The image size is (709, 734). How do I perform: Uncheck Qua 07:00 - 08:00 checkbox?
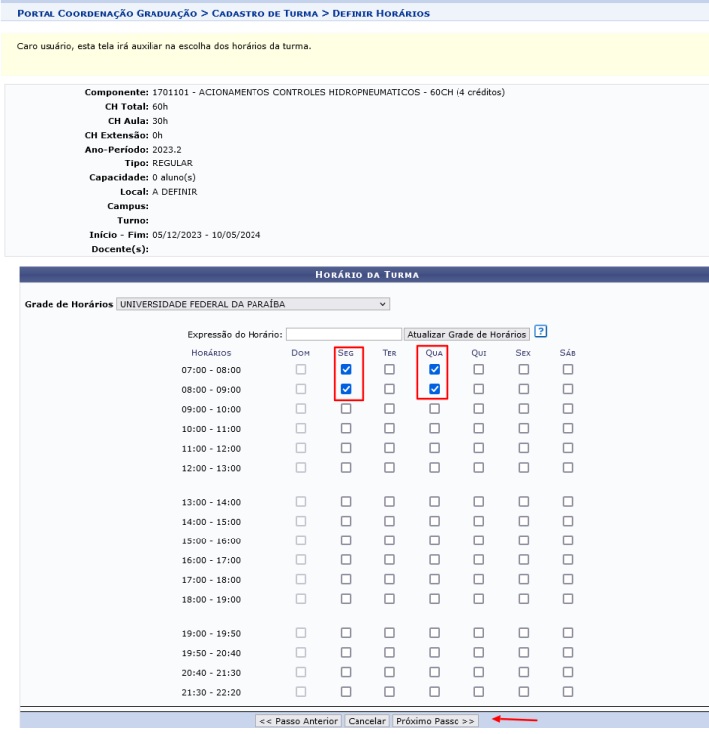434,369
